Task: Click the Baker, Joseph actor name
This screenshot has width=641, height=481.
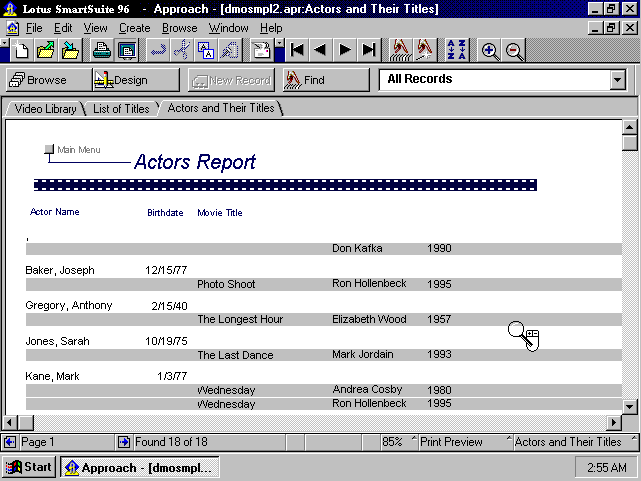Action: point(60,270)
